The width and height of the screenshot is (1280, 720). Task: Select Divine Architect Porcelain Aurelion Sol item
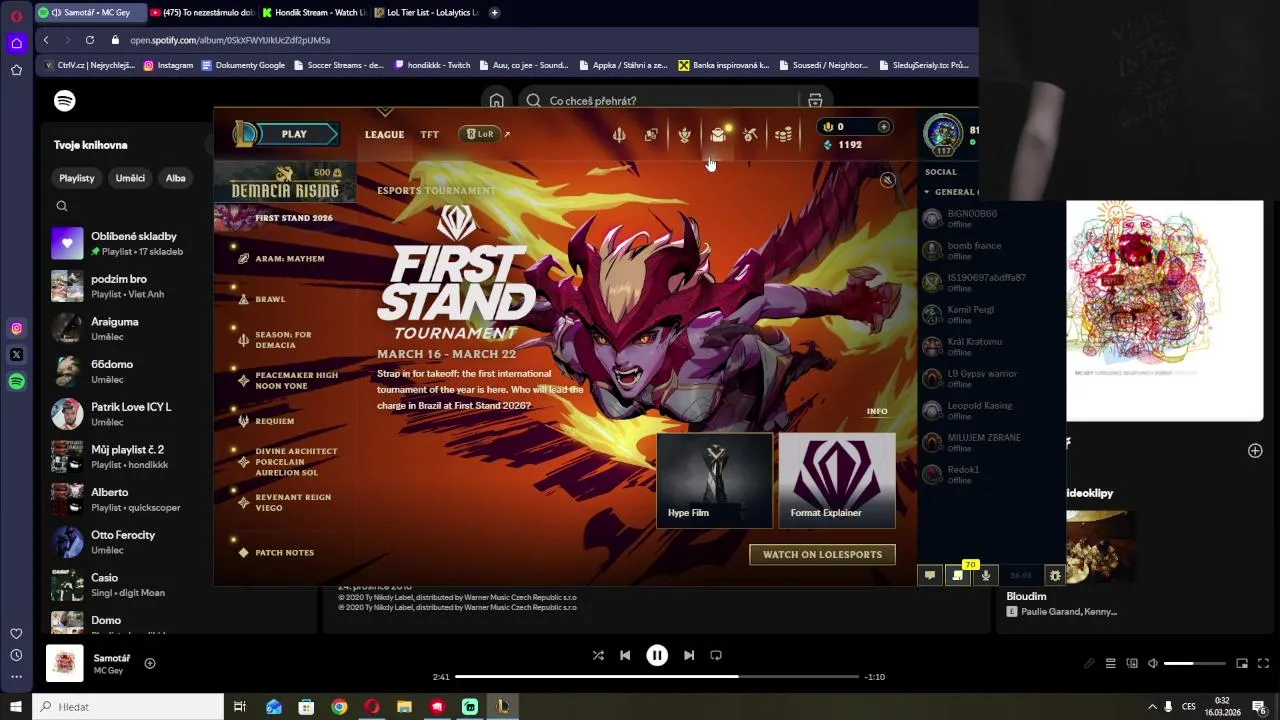click(296, 462)
